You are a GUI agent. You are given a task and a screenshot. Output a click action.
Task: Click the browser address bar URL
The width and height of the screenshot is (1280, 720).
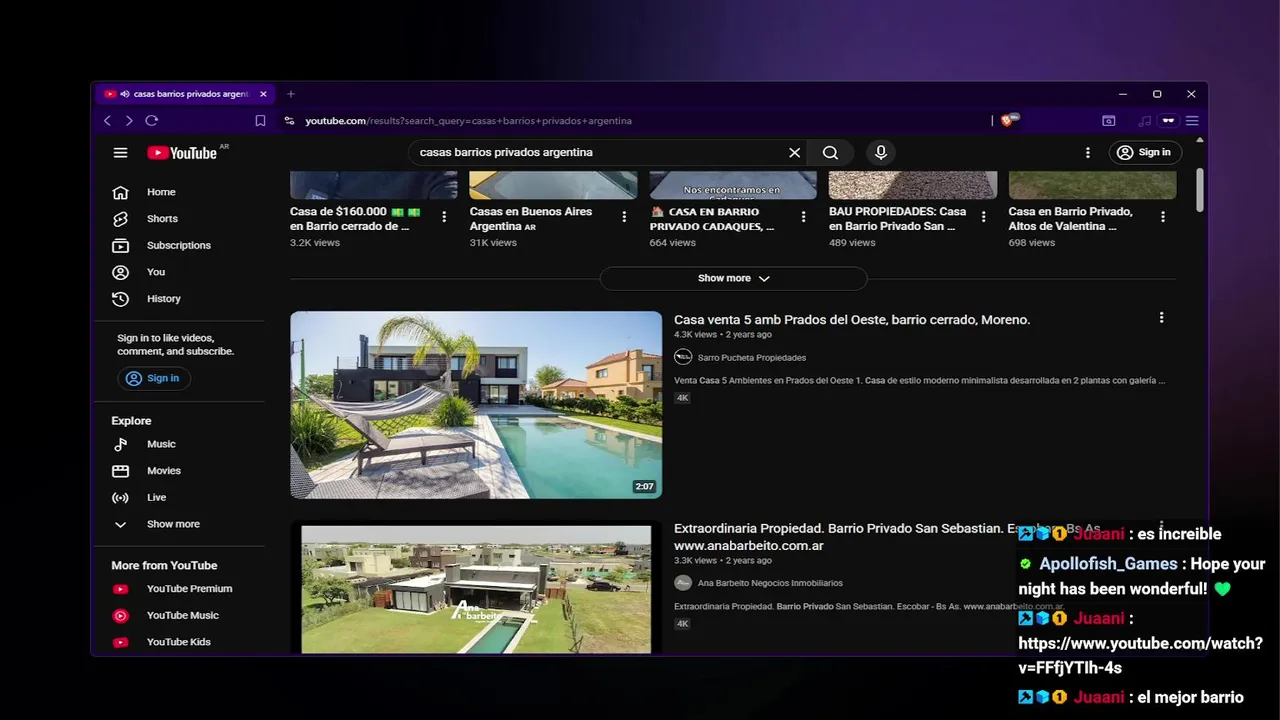(468, 121)
